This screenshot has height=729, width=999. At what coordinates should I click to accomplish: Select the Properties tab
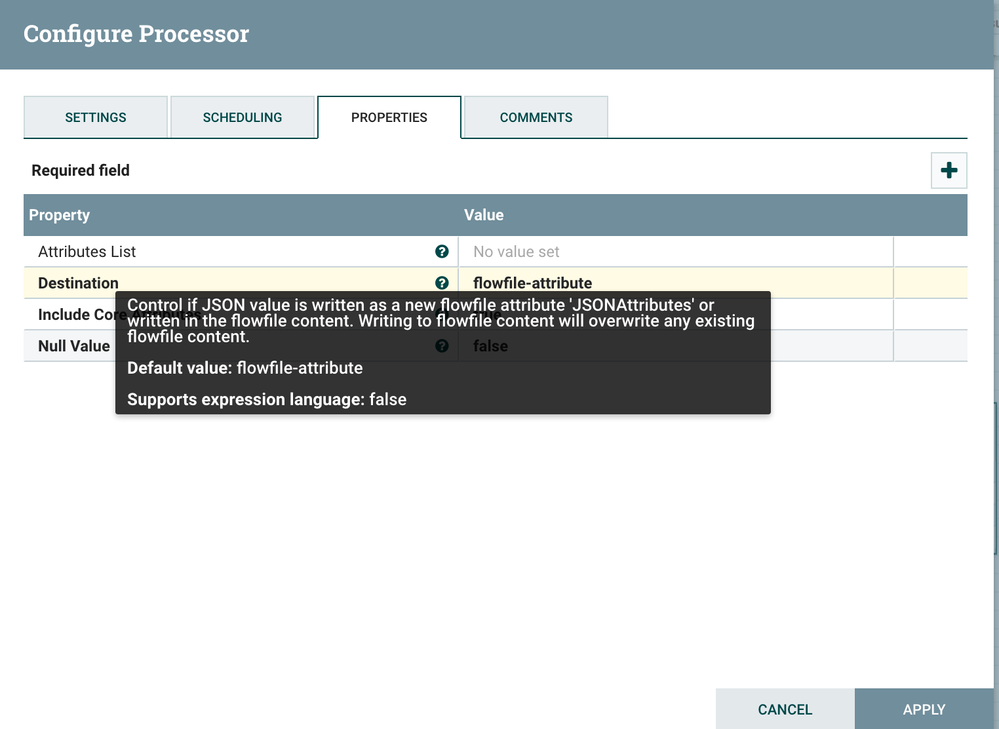click(x=389, y=117)
